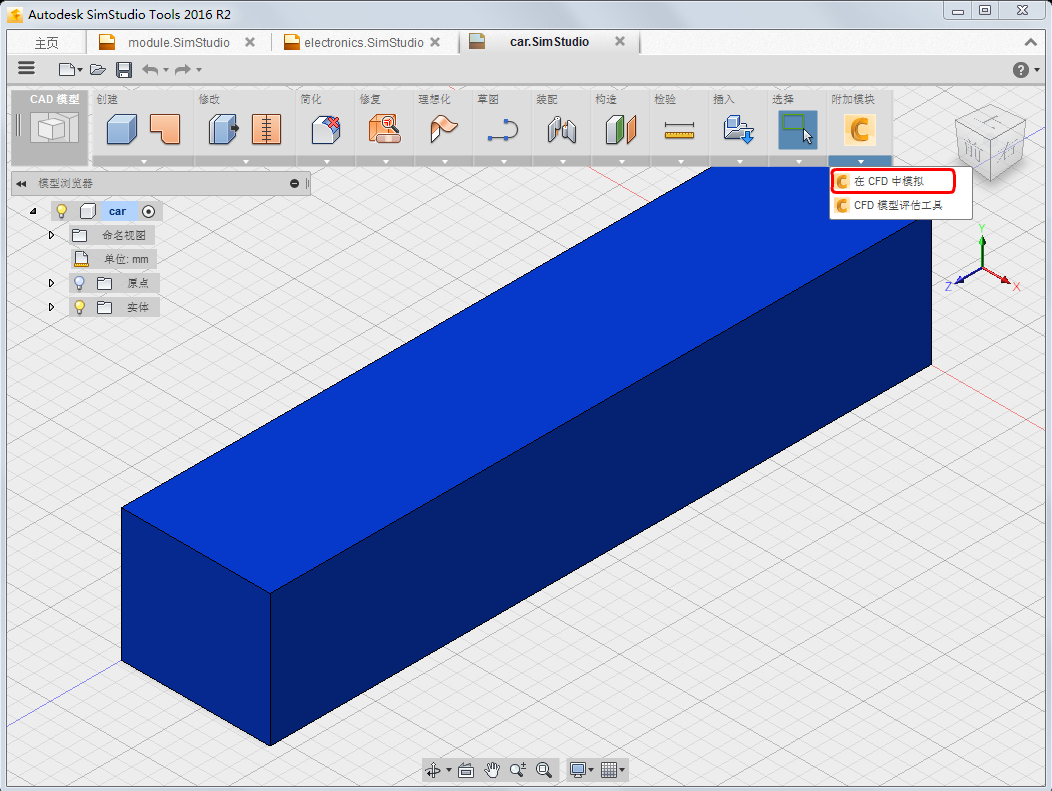
Task: Select the Zoom tool in navigation bar
Action: coord(517,770)
